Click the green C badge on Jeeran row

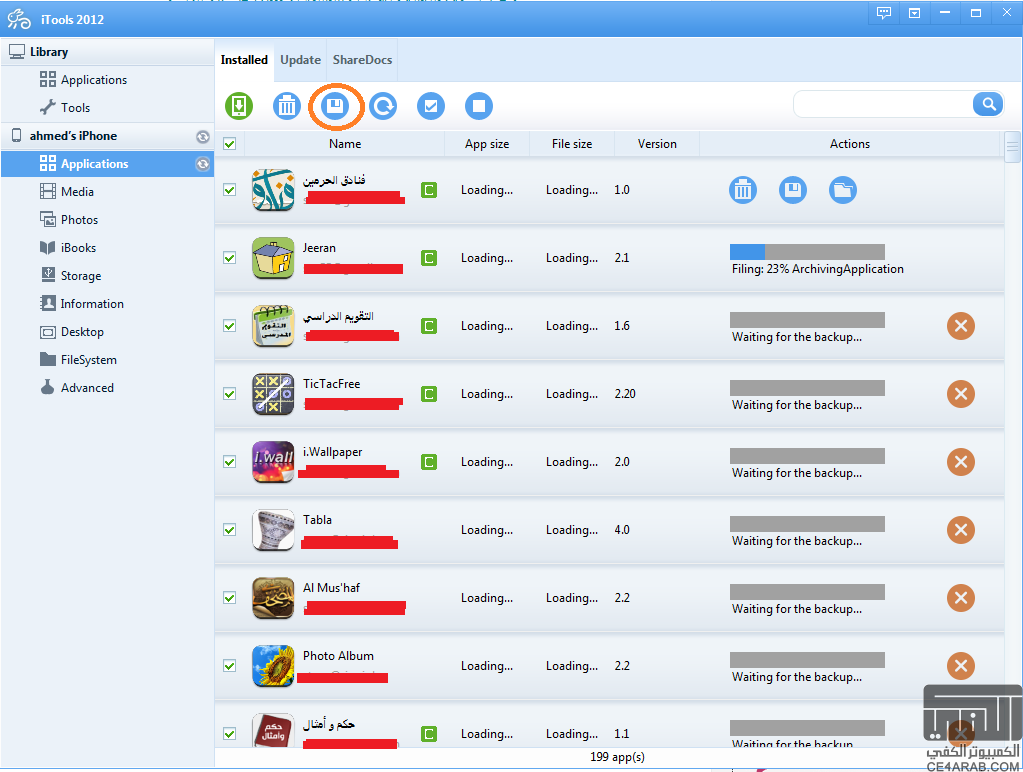click(429, 258)
